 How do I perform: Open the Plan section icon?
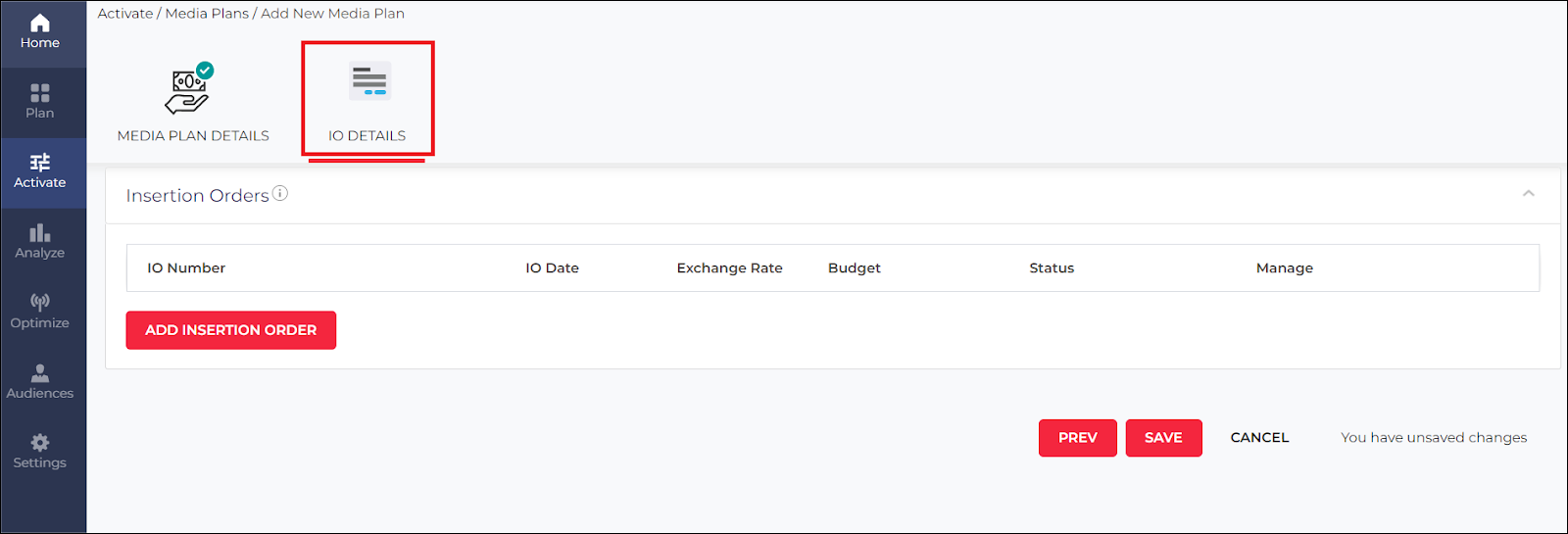pos(40,94)
